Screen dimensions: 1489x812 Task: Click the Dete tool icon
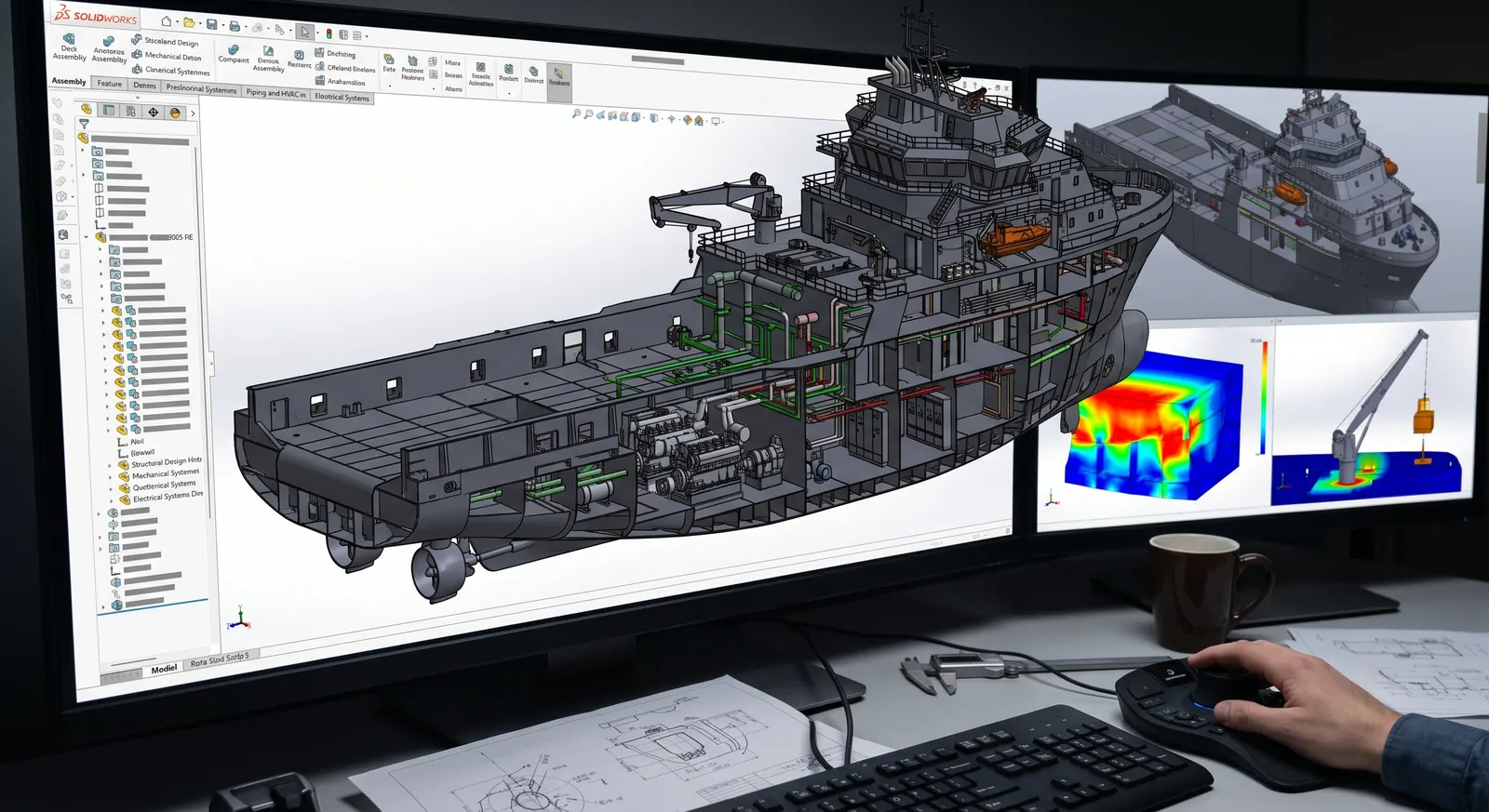pos(389,63)
